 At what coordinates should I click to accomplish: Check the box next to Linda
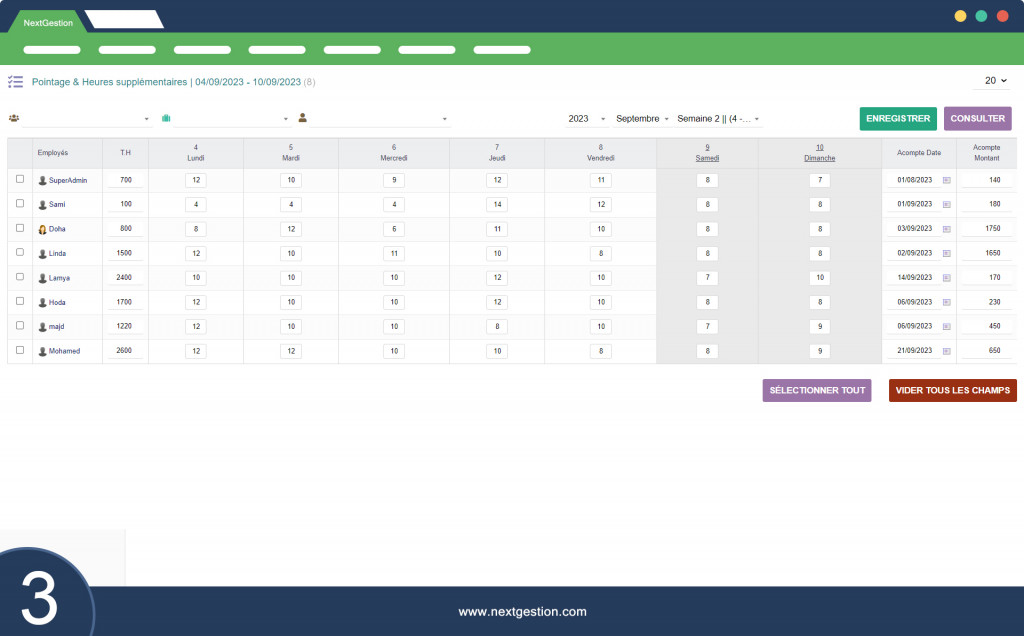click(x=20, y=252)
